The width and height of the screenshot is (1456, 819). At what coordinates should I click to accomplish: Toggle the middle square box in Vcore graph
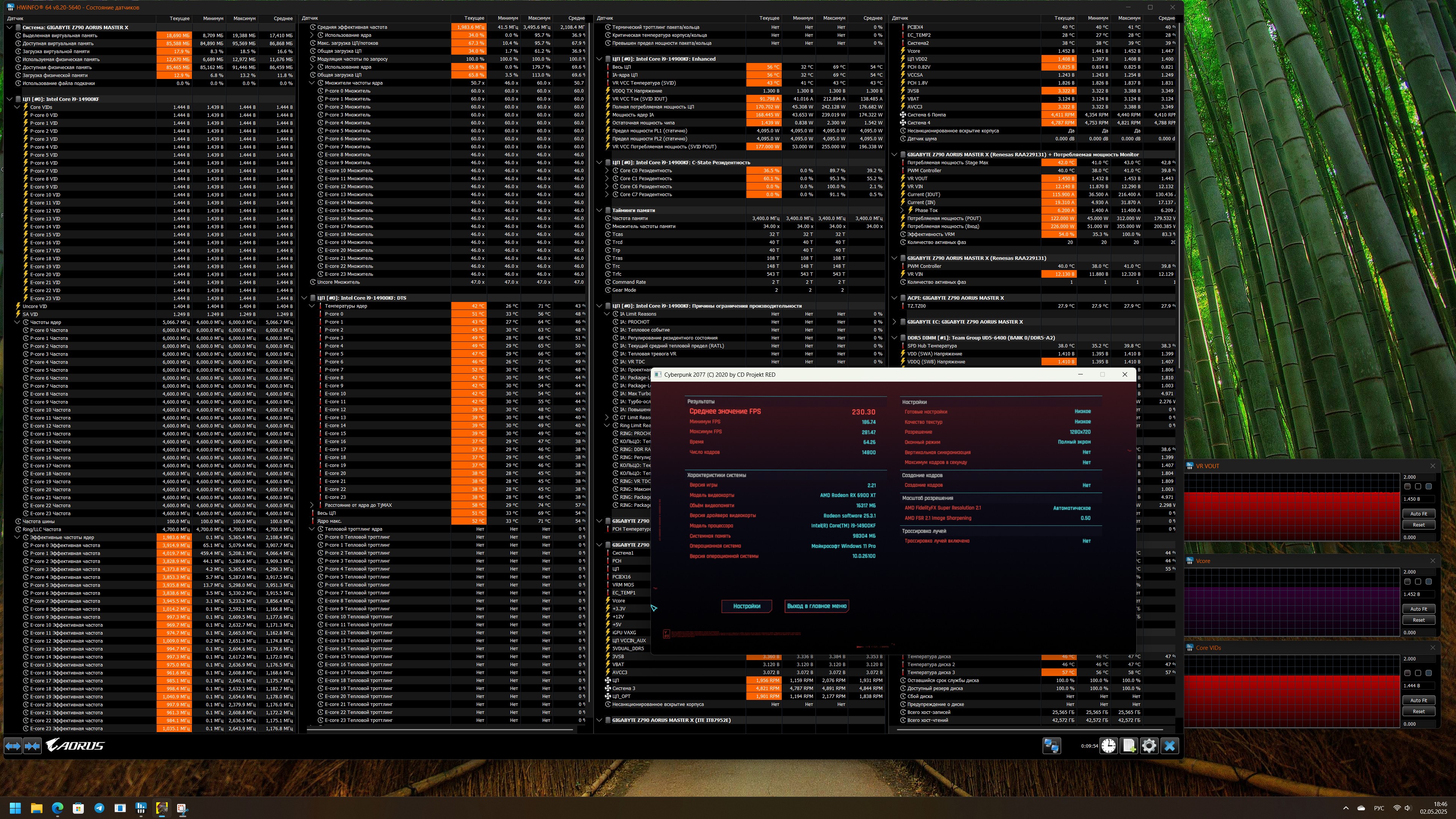1418,581
